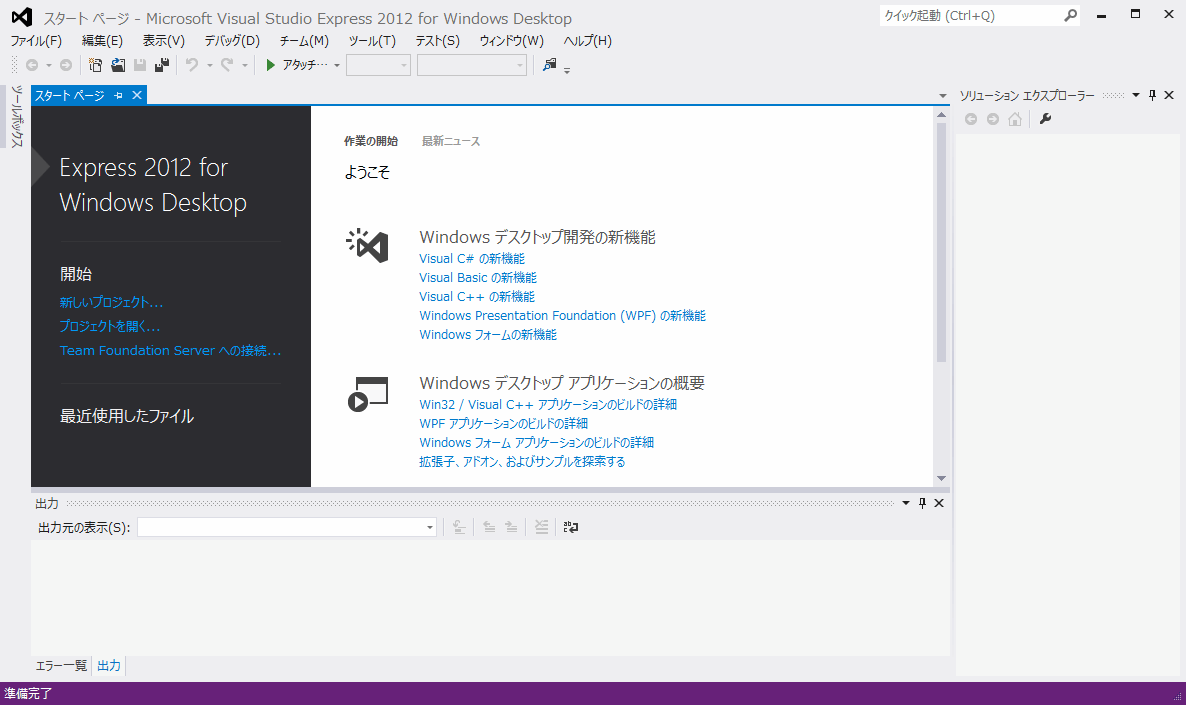The height and width of the screenshot is (705, 1186).
Task: Open the Navigate Backward history dropdown arrow
Action: 48,66
